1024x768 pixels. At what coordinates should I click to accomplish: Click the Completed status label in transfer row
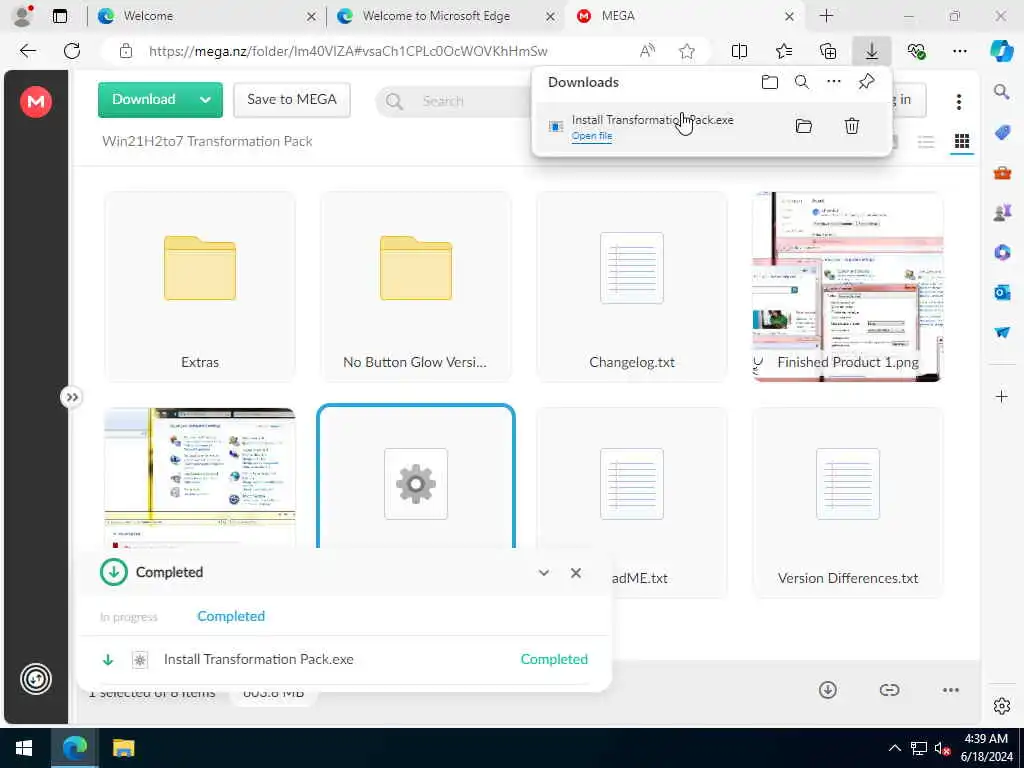554,660
